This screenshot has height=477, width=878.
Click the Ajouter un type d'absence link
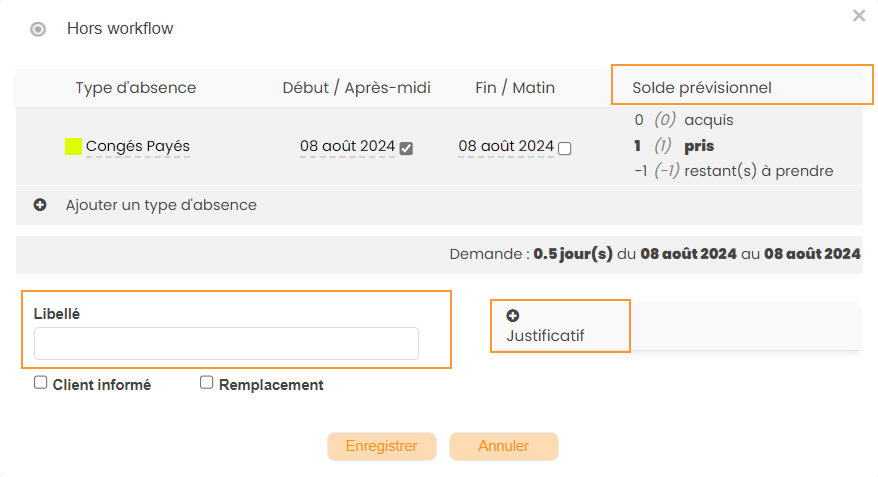click(x=161, y=205)
